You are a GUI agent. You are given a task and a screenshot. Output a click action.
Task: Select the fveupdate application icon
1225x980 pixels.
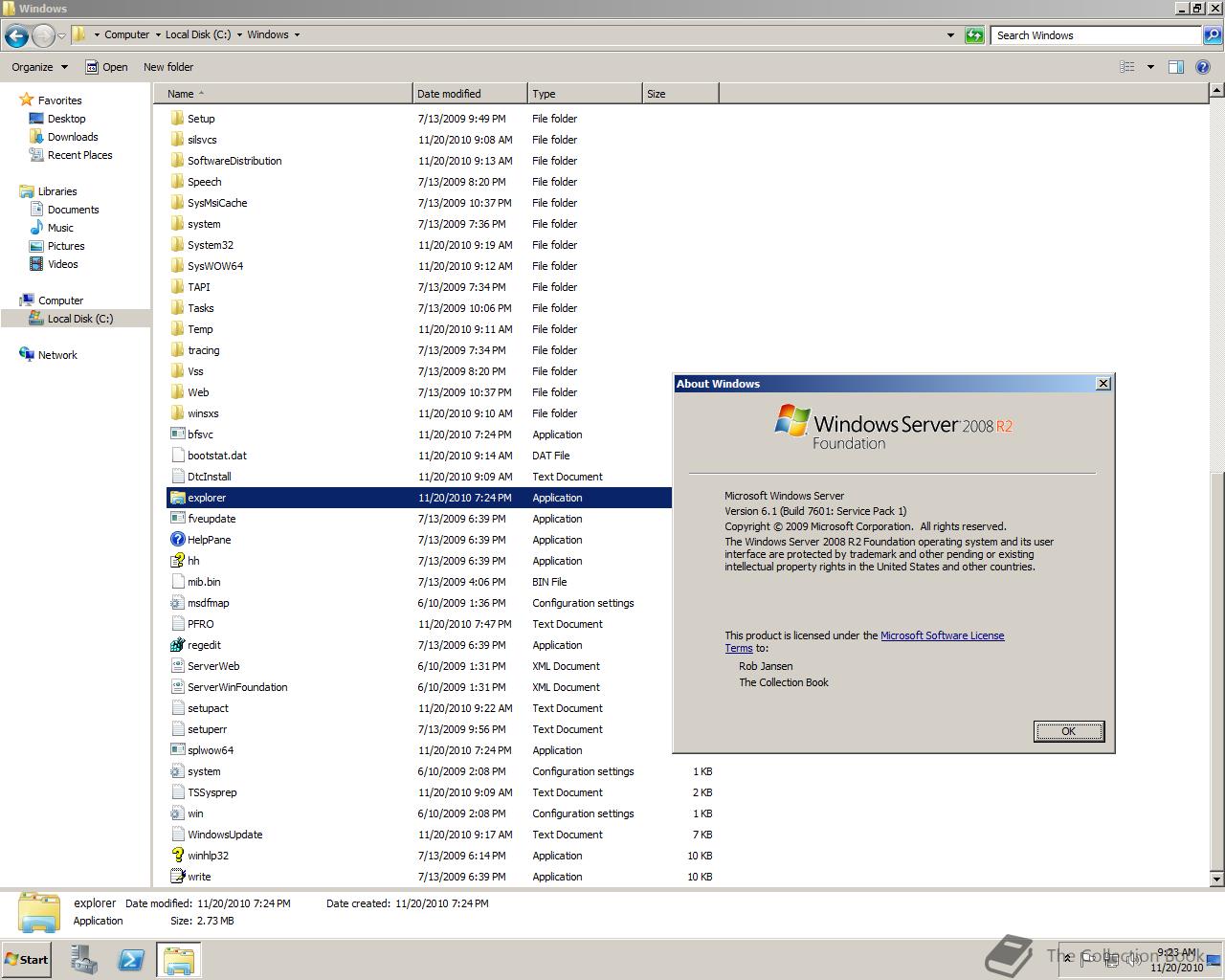click(177, 519)
